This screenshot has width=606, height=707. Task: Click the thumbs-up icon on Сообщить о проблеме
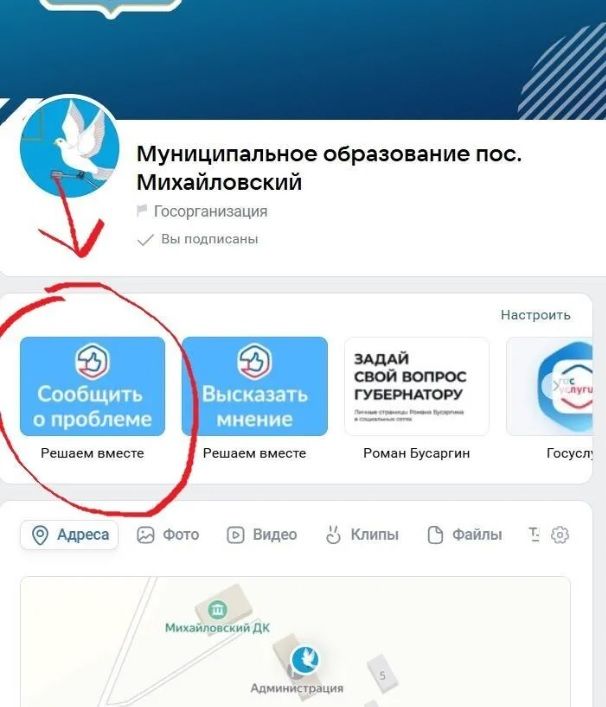[92, 361]
